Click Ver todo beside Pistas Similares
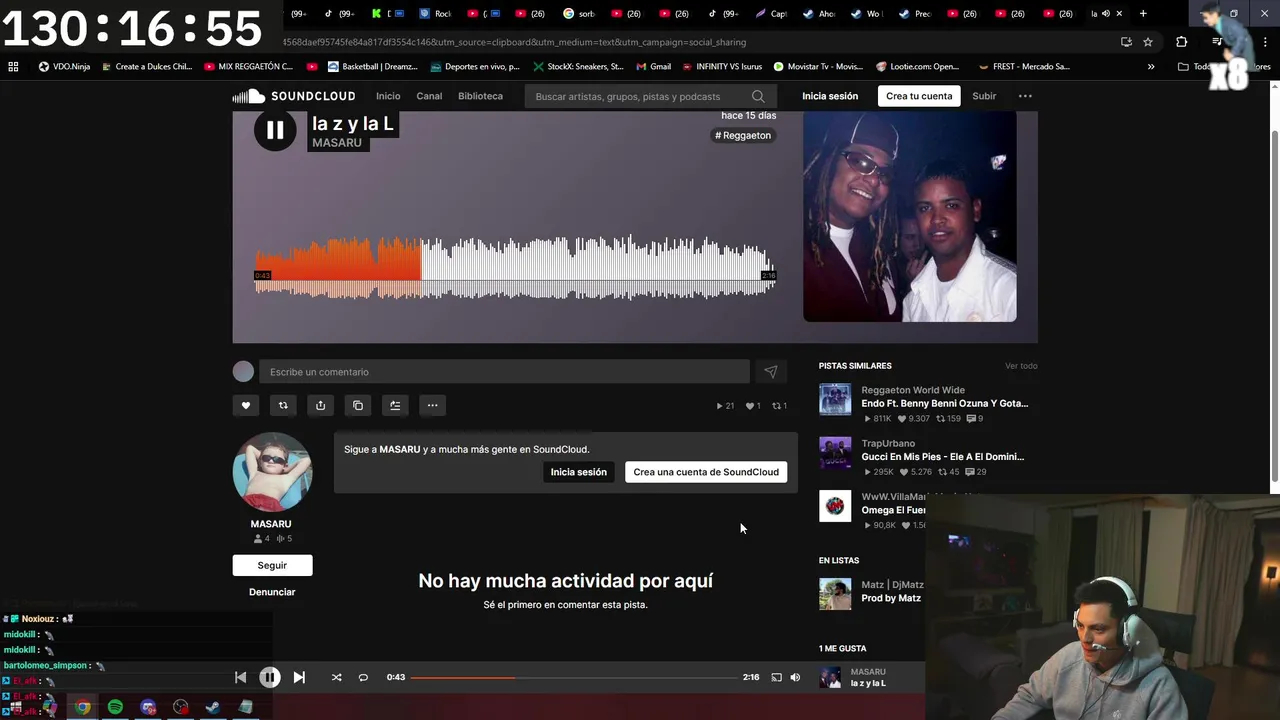Viewport: 1280px width, 720px height. [x=1021, y=366]
